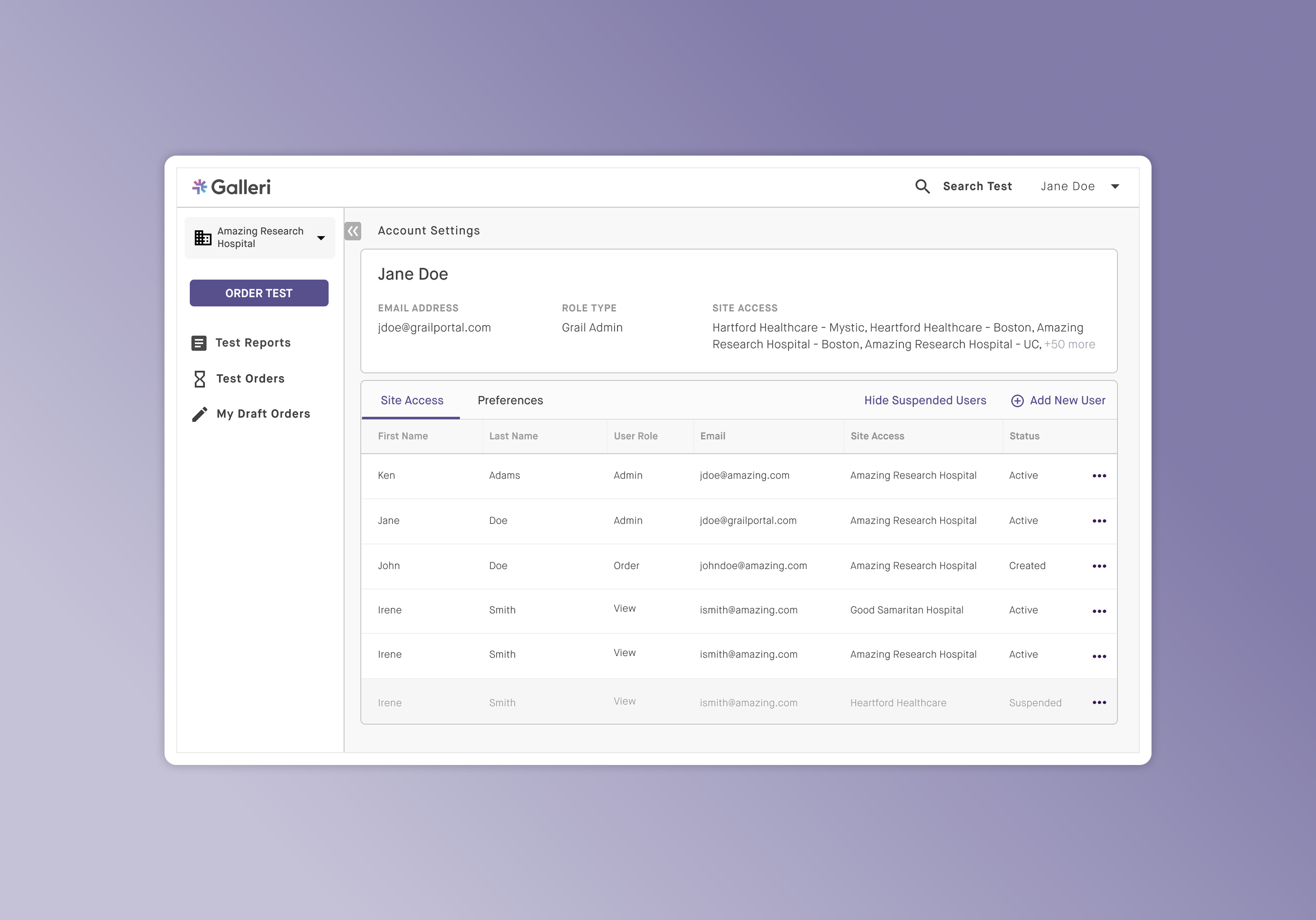Sort by Last Name column header
1316x920 pixels.
click(x=513, y=436)
